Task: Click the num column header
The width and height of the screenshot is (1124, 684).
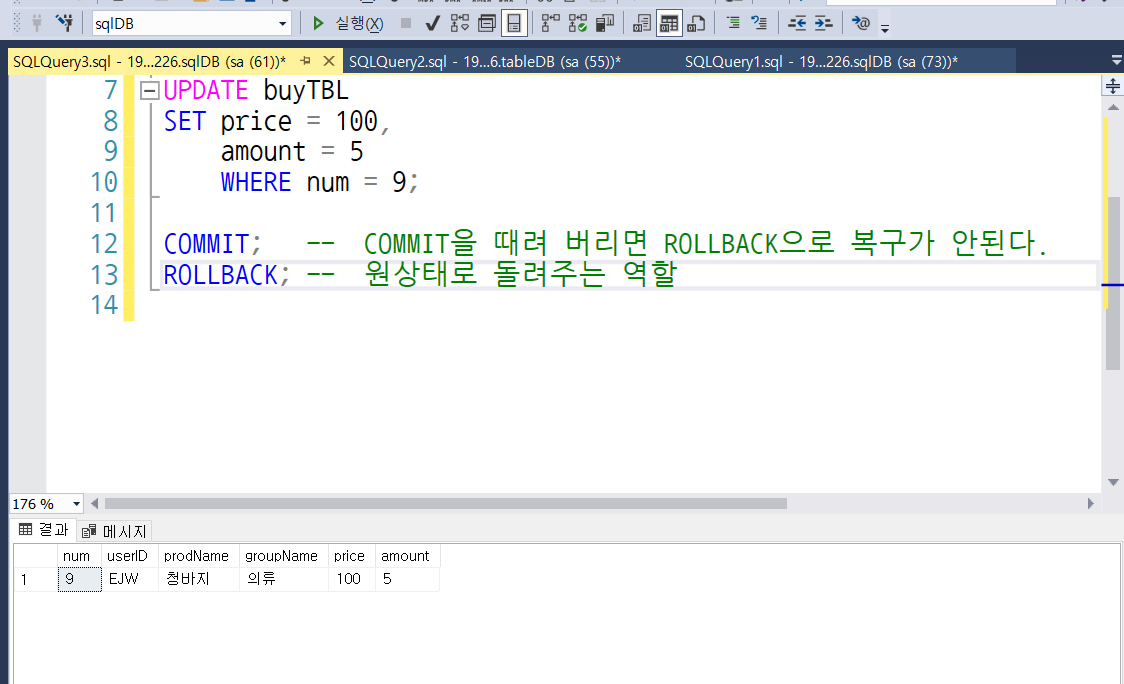Action: pos(80,556)
